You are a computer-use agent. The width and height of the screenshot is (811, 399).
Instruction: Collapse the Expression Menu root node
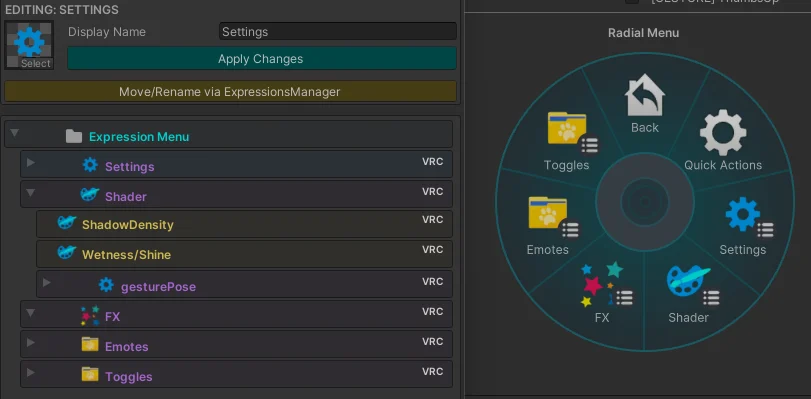tap(14, 133)
